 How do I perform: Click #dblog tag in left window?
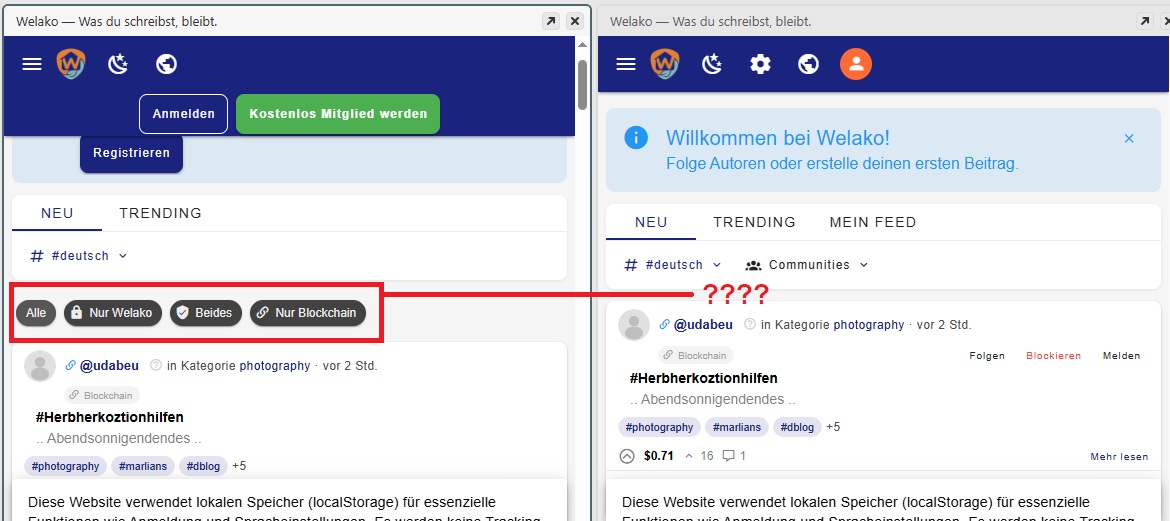203,467
